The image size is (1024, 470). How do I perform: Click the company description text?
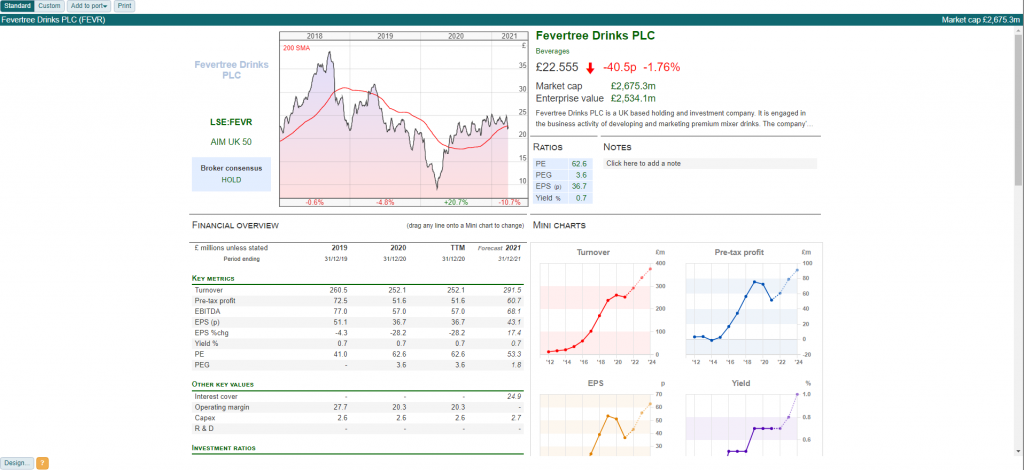pyautogui.click(x=674, y=118)
